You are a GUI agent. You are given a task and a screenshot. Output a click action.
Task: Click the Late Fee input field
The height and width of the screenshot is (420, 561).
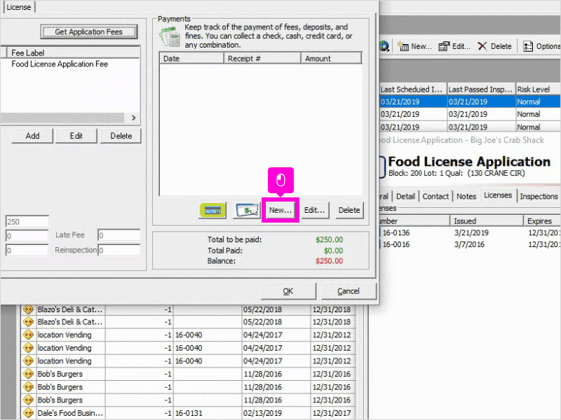click(x=119, y=235)
